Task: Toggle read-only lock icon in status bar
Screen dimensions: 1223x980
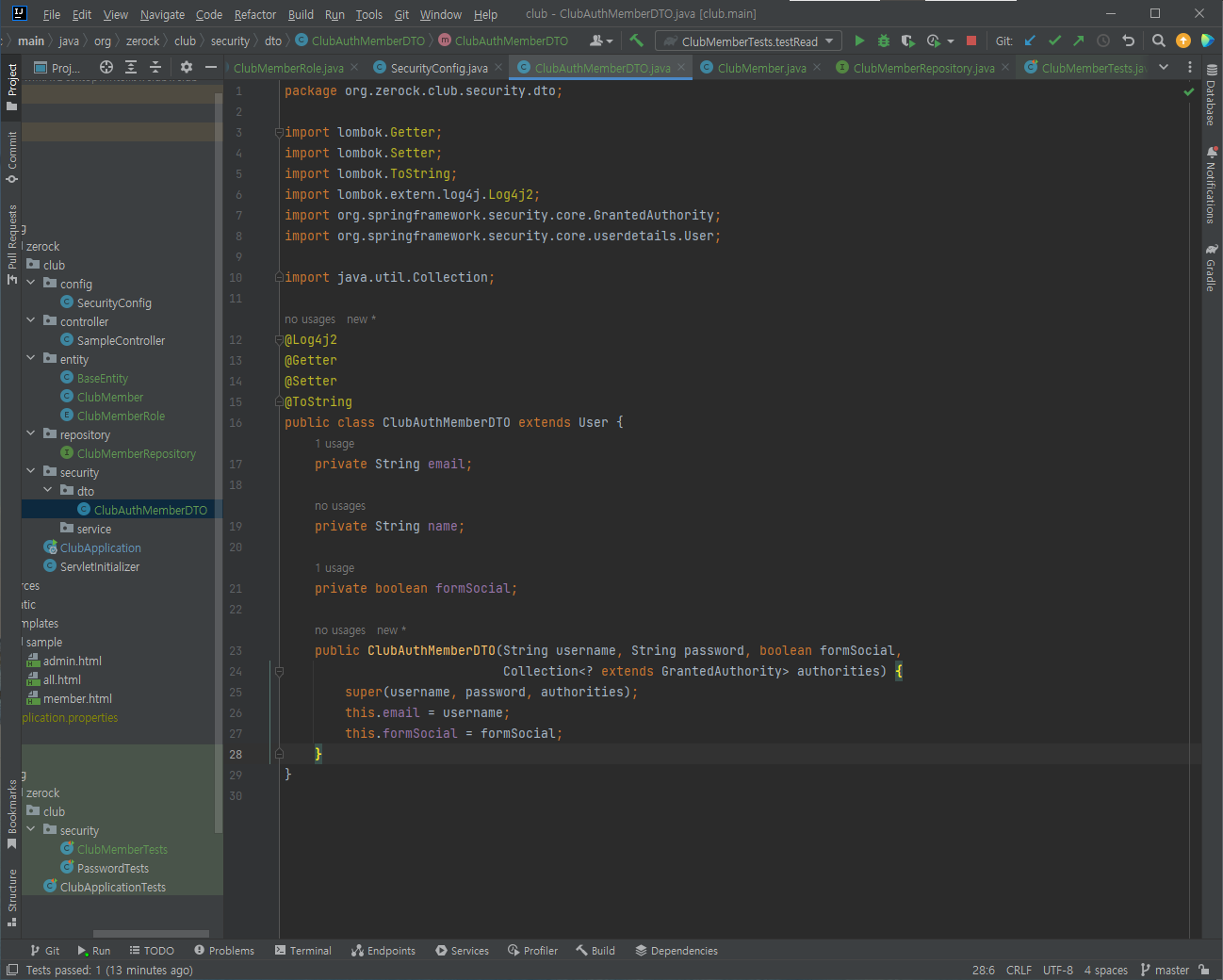Action: [1205, 970]
